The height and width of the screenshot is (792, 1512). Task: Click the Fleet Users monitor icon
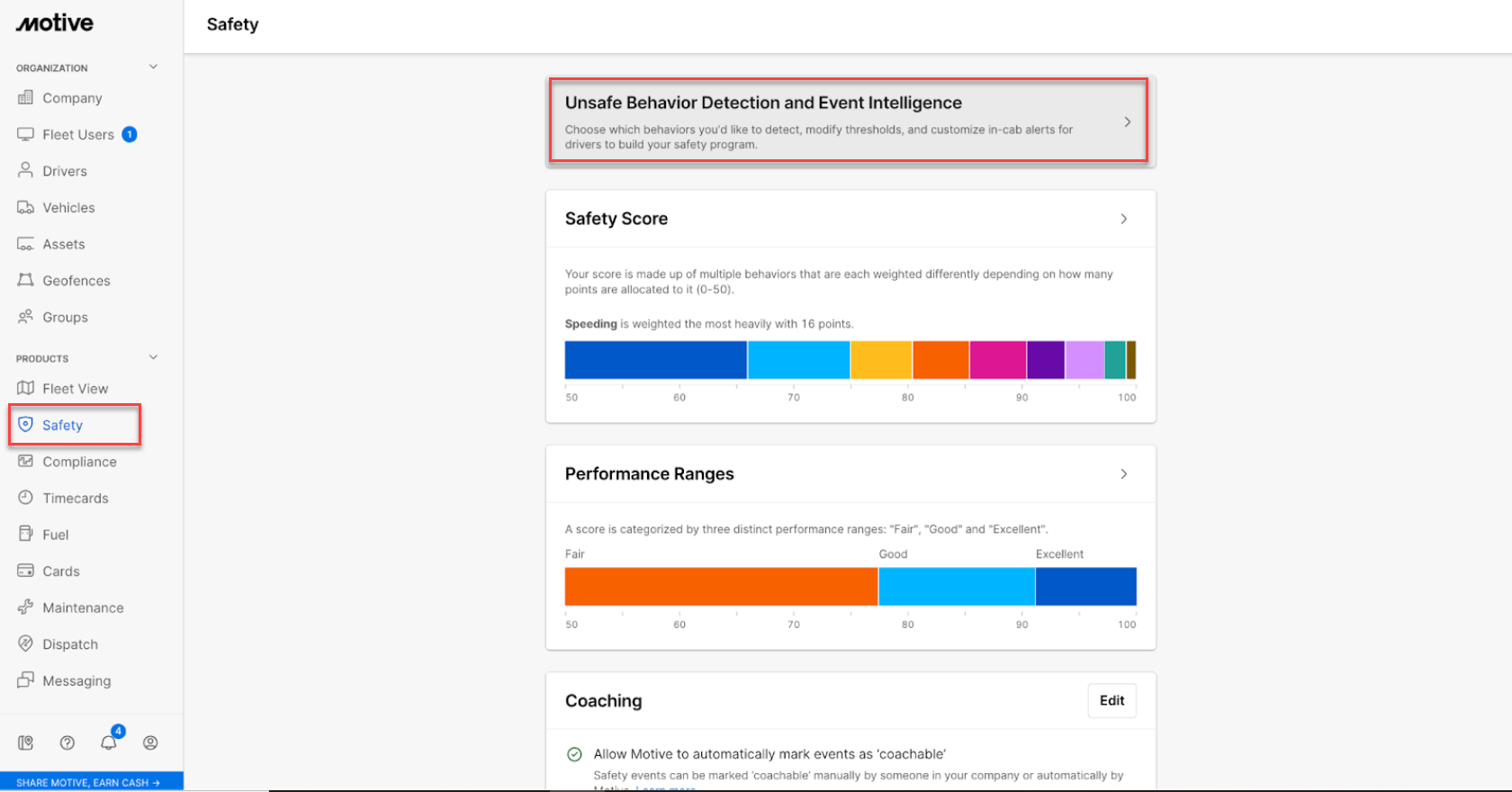[x=25, y=134]
